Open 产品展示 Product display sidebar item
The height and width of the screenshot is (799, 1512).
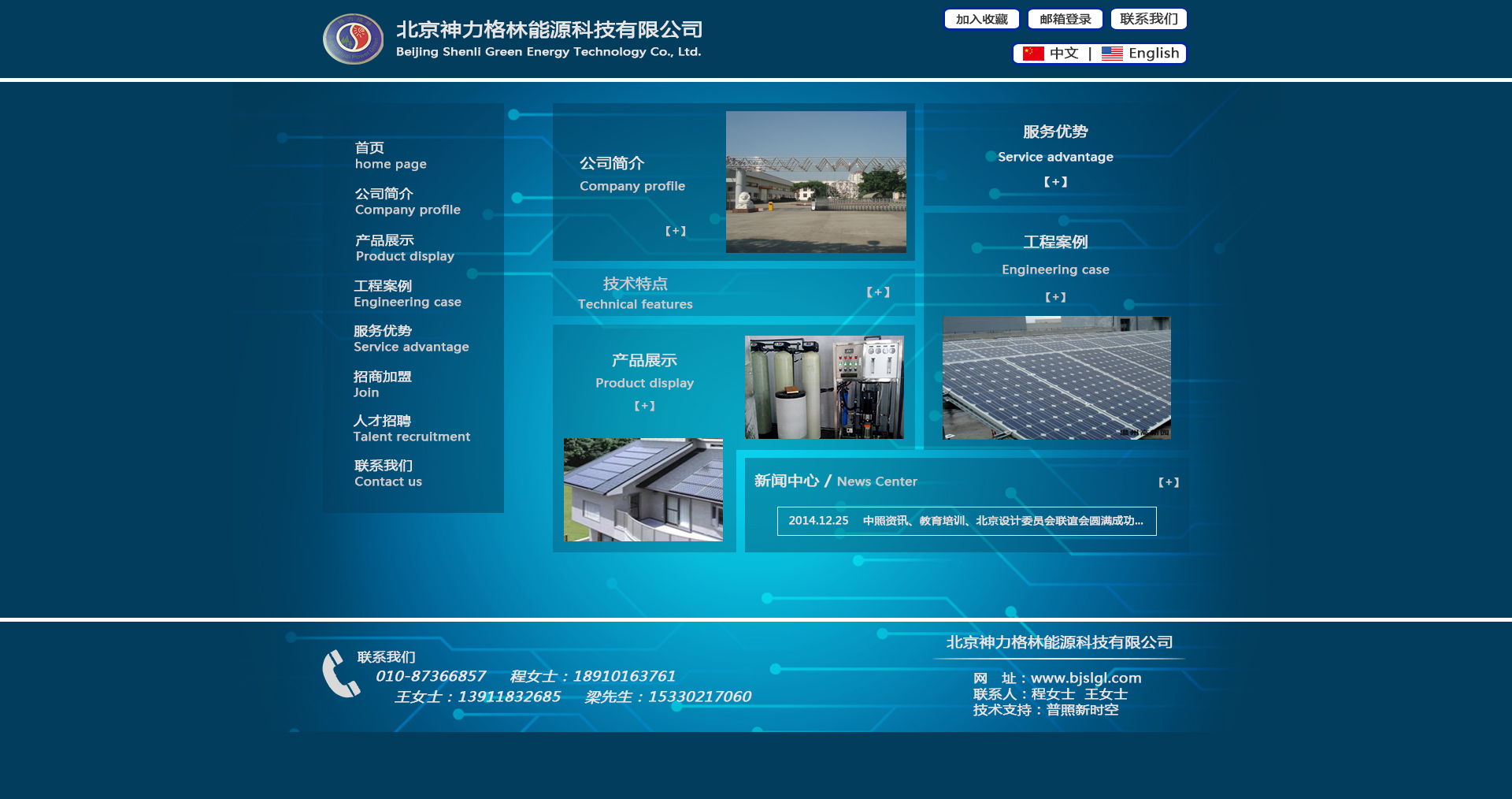pos(405,247)
